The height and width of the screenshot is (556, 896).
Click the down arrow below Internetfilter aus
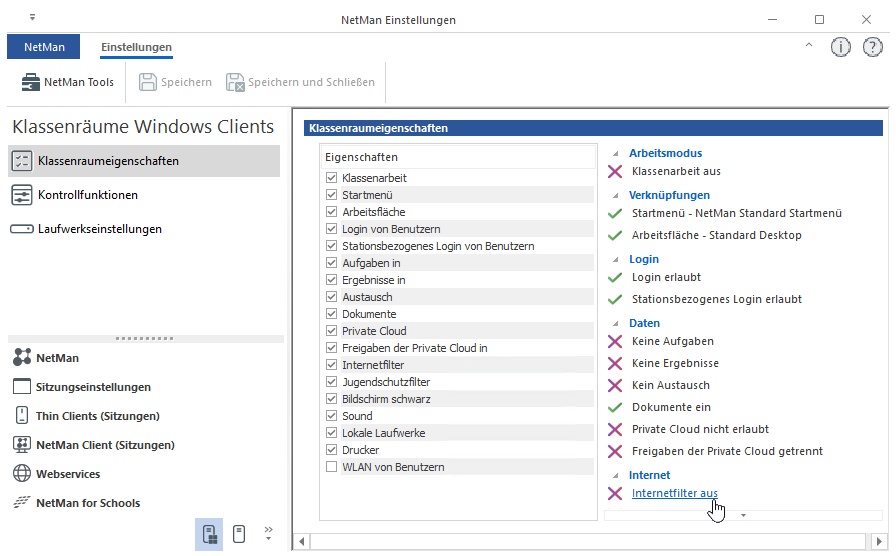point(743,515)
